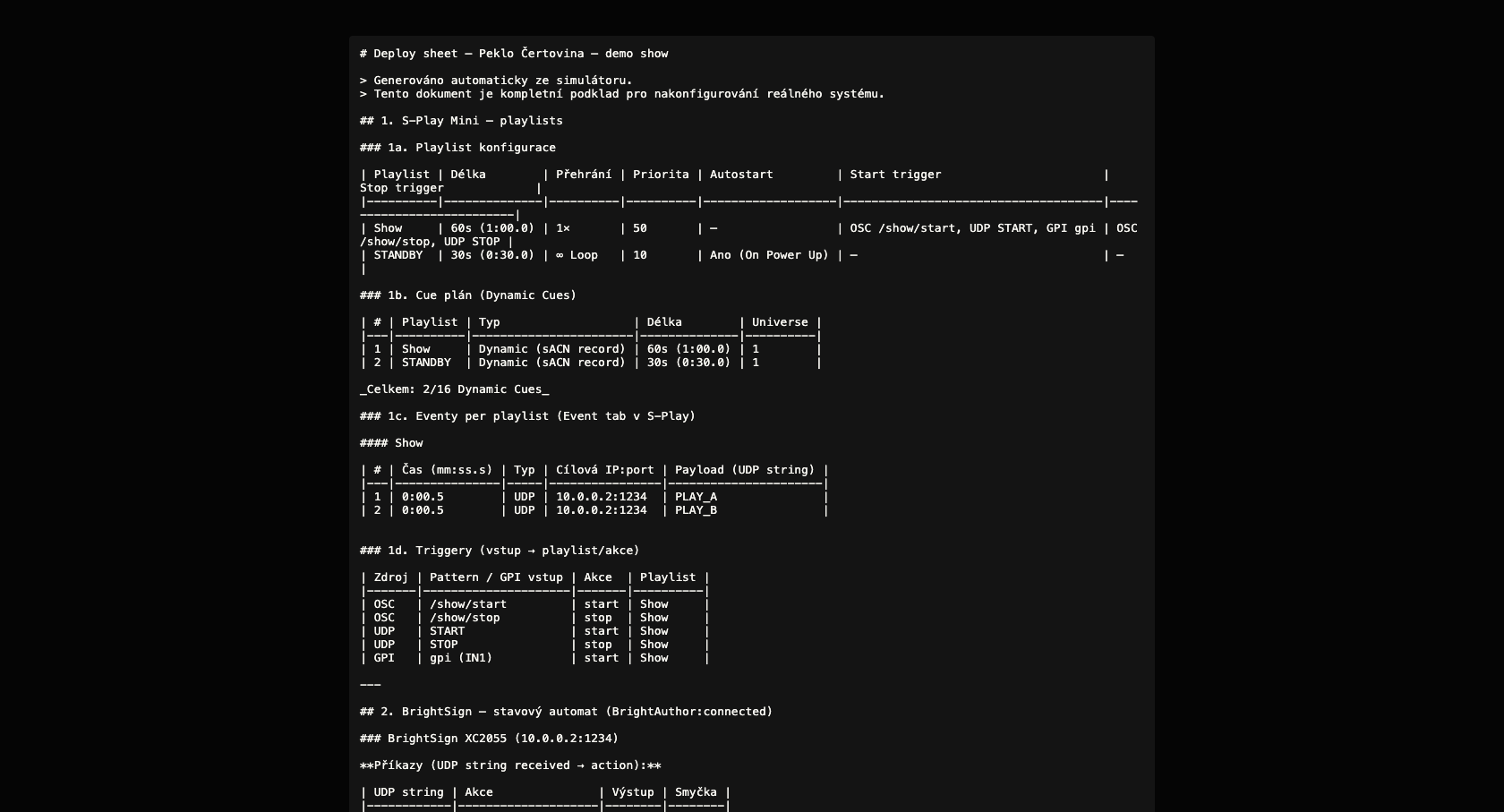This screenshot has height=812, width=1504.
Task: Click the 'Výstup' column header
Action: [x=633, y=792]
